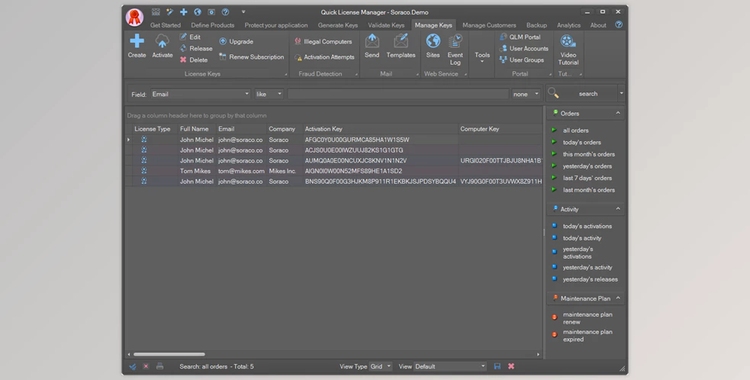This screenshot has height=380, width=750.
Task: Open the Illegal Computers list
Action: pos(323,42)
